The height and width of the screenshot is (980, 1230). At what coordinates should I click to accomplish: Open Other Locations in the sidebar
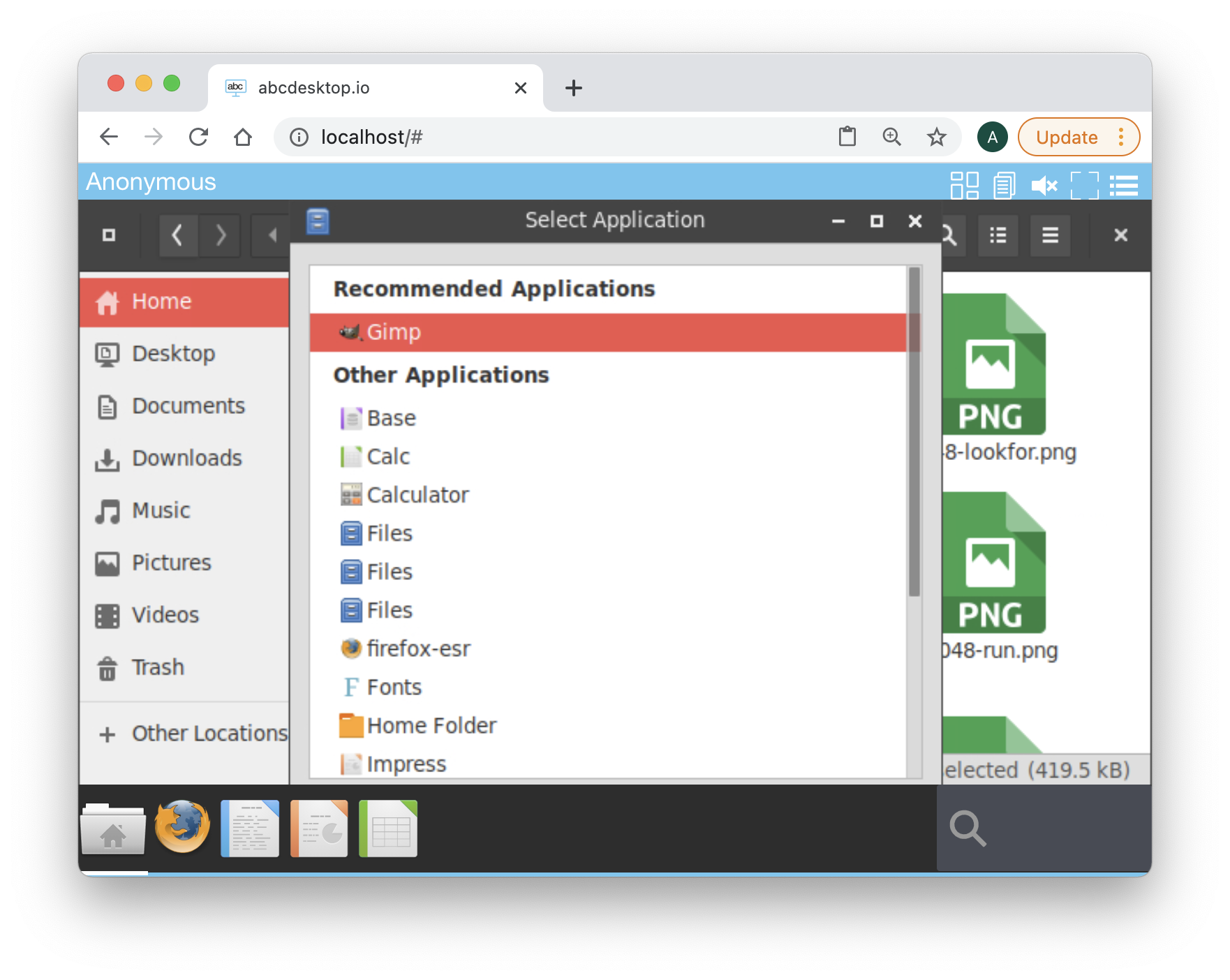pyautogui.click(x=184, y=734)
